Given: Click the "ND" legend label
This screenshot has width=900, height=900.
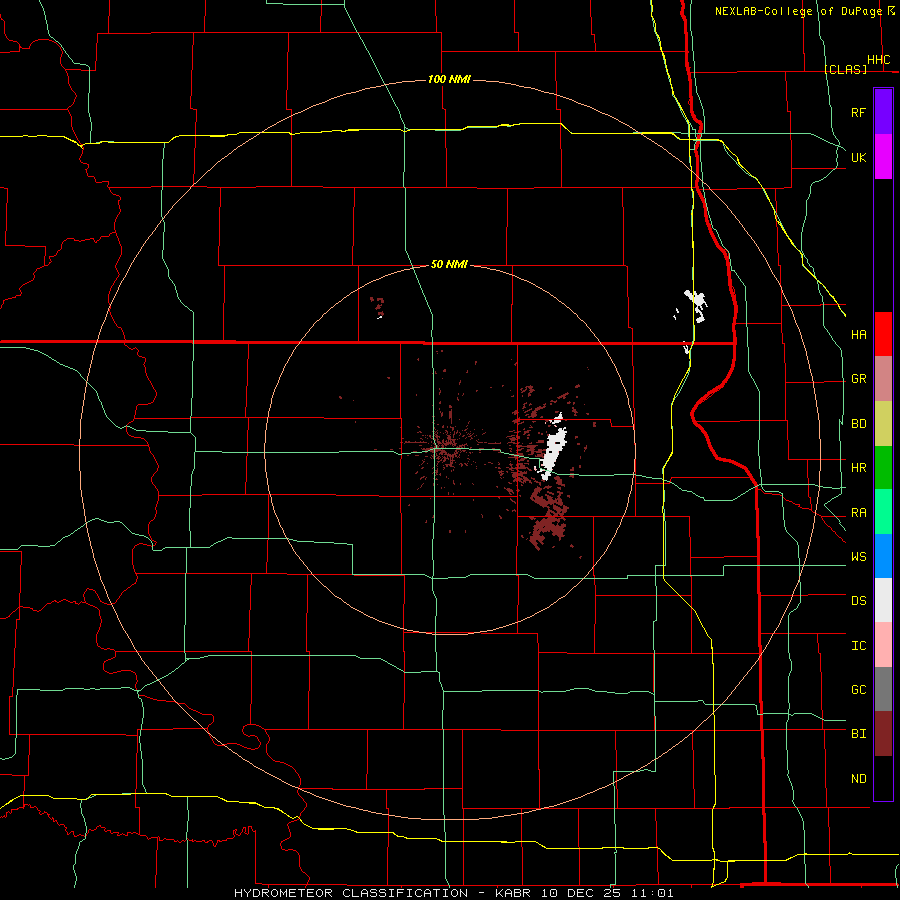Looking at the screenshot, I should [859, 779].
